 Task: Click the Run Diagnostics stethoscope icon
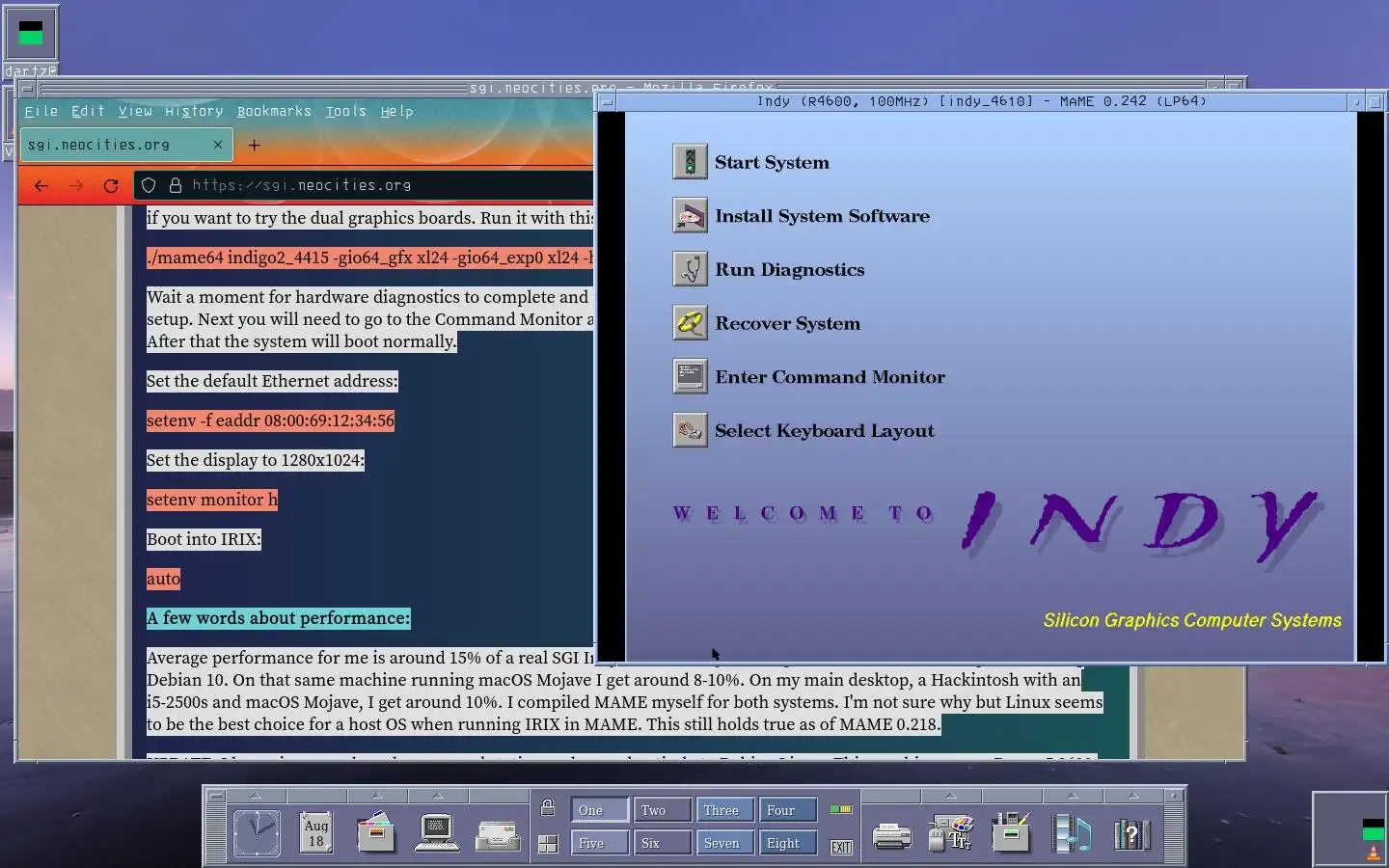click(x=690, y=269)
